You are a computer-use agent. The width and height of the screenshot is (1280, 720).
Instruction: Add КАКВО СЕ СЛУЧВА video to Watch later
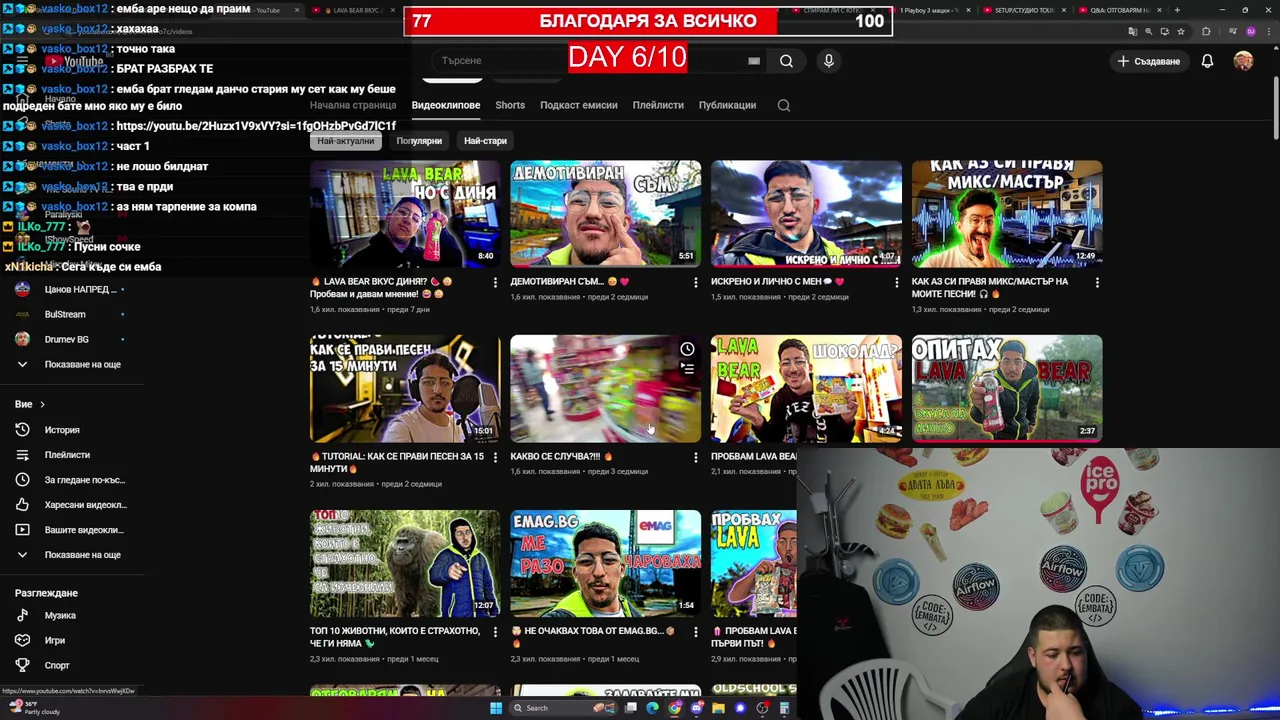click(x=687, y=349)
